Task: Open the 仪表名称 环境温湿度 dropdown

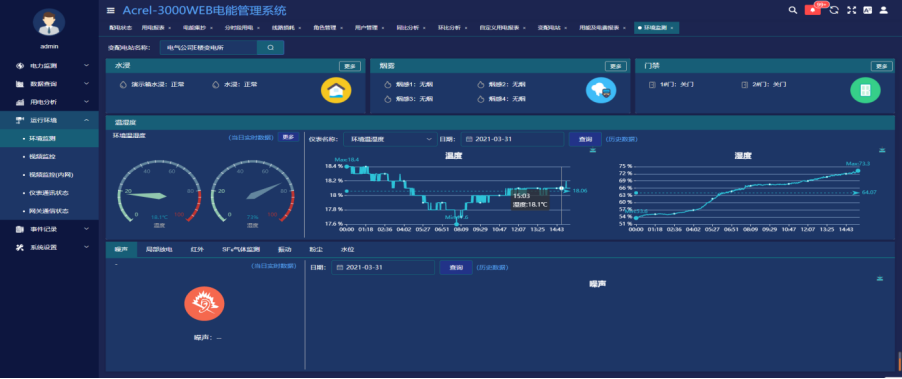Action: tap(390, 139)
